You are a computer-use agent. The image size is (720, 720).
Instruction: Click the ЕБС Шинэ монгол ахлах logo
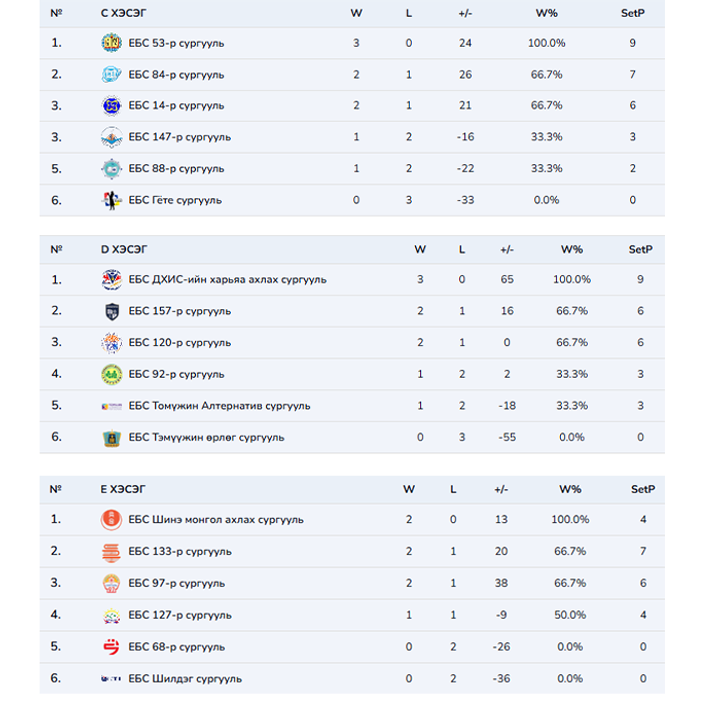point(111,520)
